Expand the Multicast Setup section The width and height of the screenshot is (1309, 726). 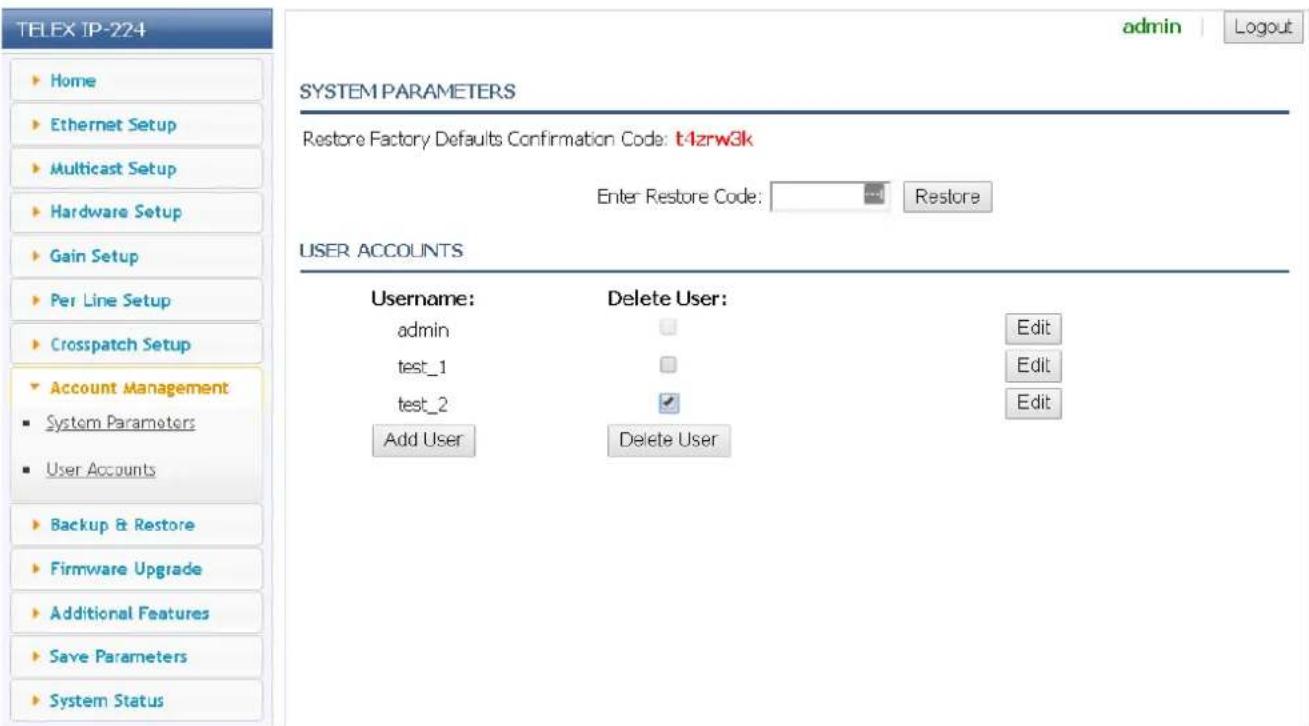[134, 168]
